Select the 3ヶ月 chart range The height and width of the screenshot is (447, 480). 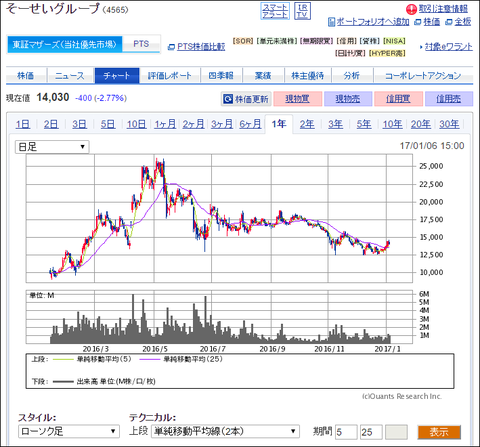point(222,124)
